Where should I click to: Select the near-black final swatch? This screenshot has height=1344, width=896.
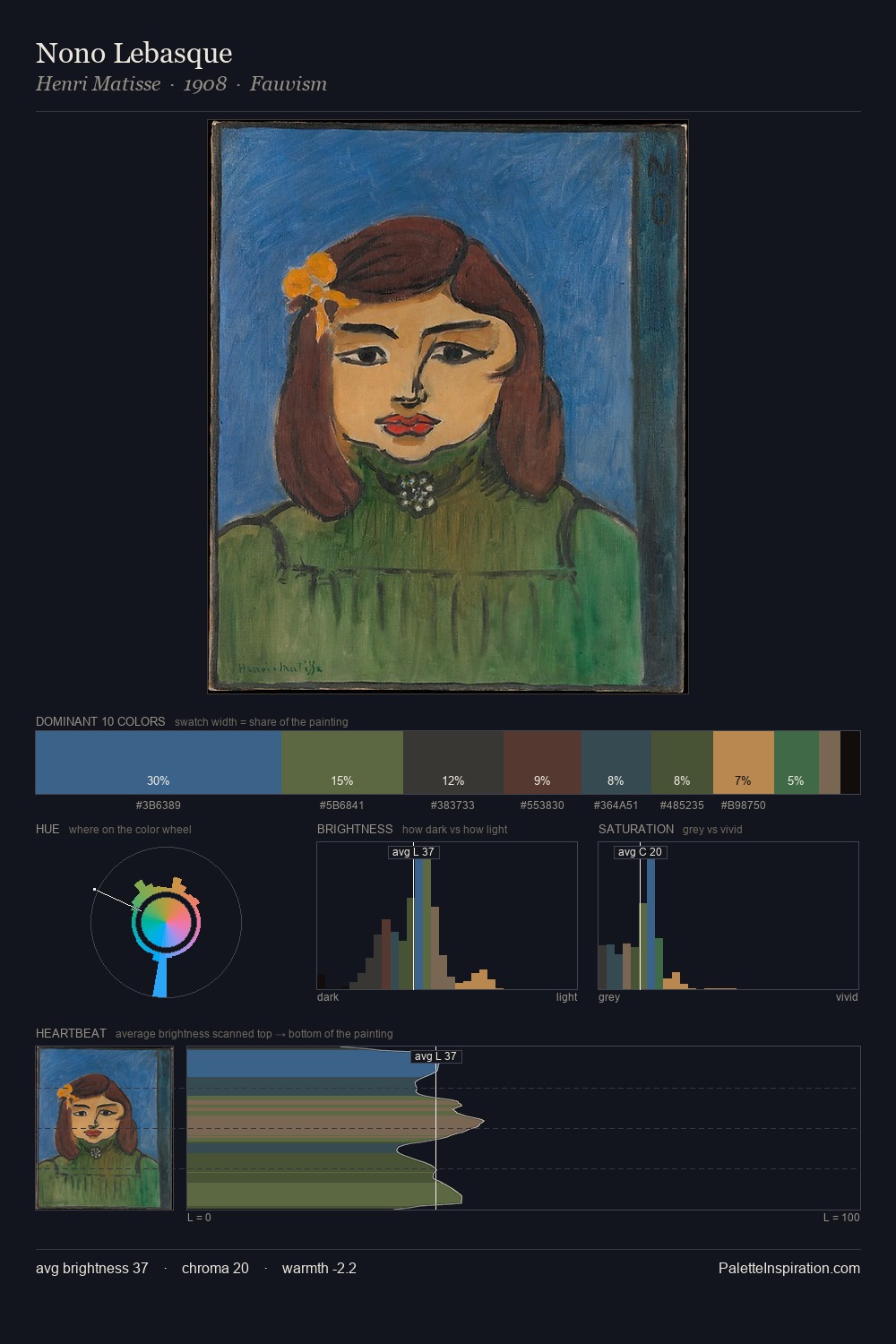click(850, 762)
